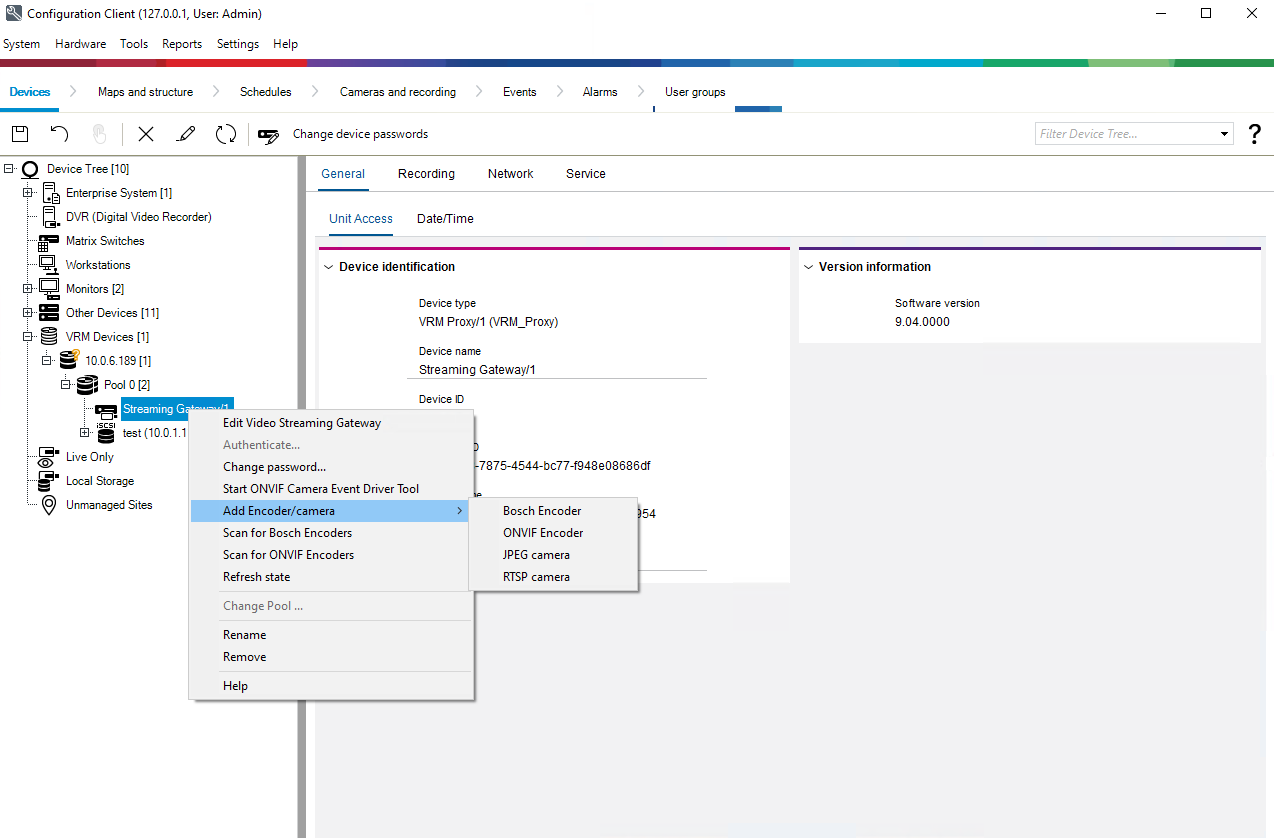1274x838 pixels.
Task: Open the Hardware menu
Action: coord(80,44)
